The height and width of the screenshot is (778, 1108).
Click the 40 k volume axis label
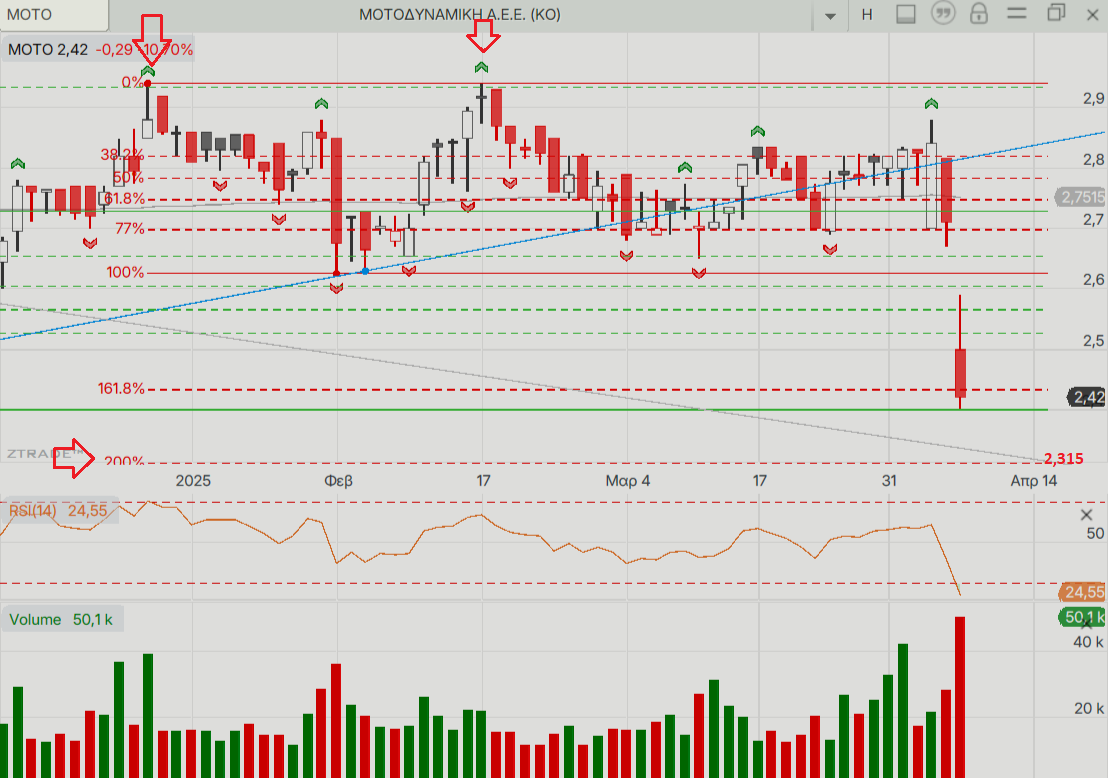click(x=1088, y=642)
